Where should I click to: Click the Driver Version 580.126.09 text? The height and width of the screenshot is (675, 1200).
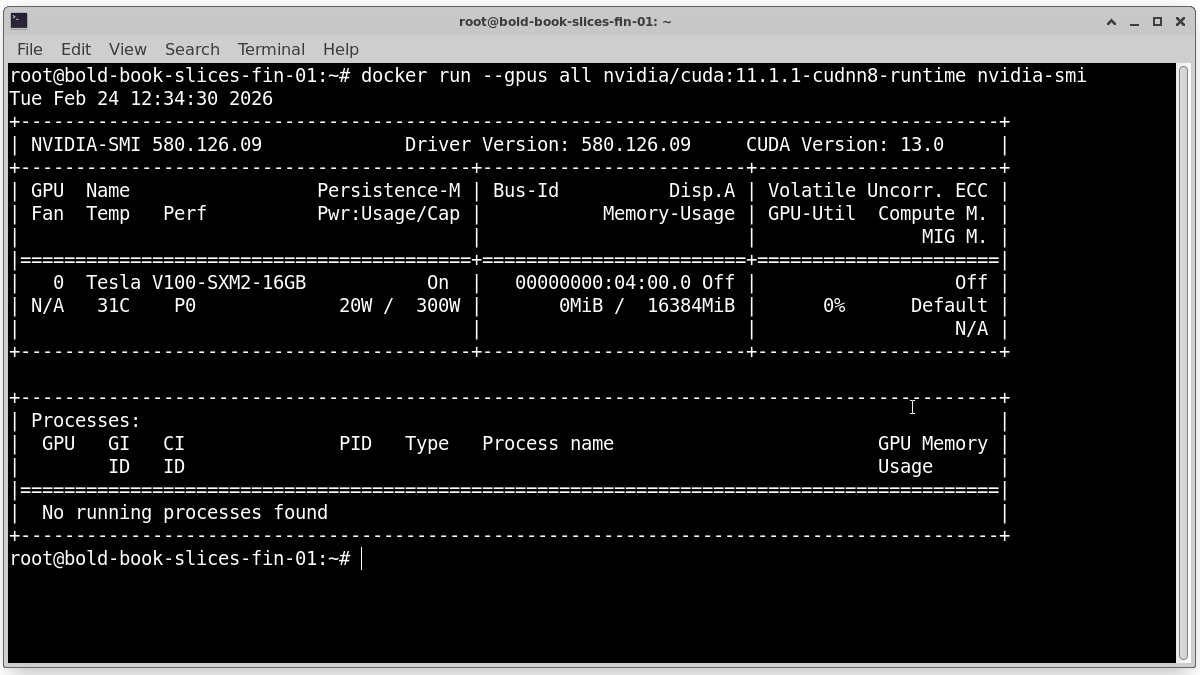click(547, 145)
